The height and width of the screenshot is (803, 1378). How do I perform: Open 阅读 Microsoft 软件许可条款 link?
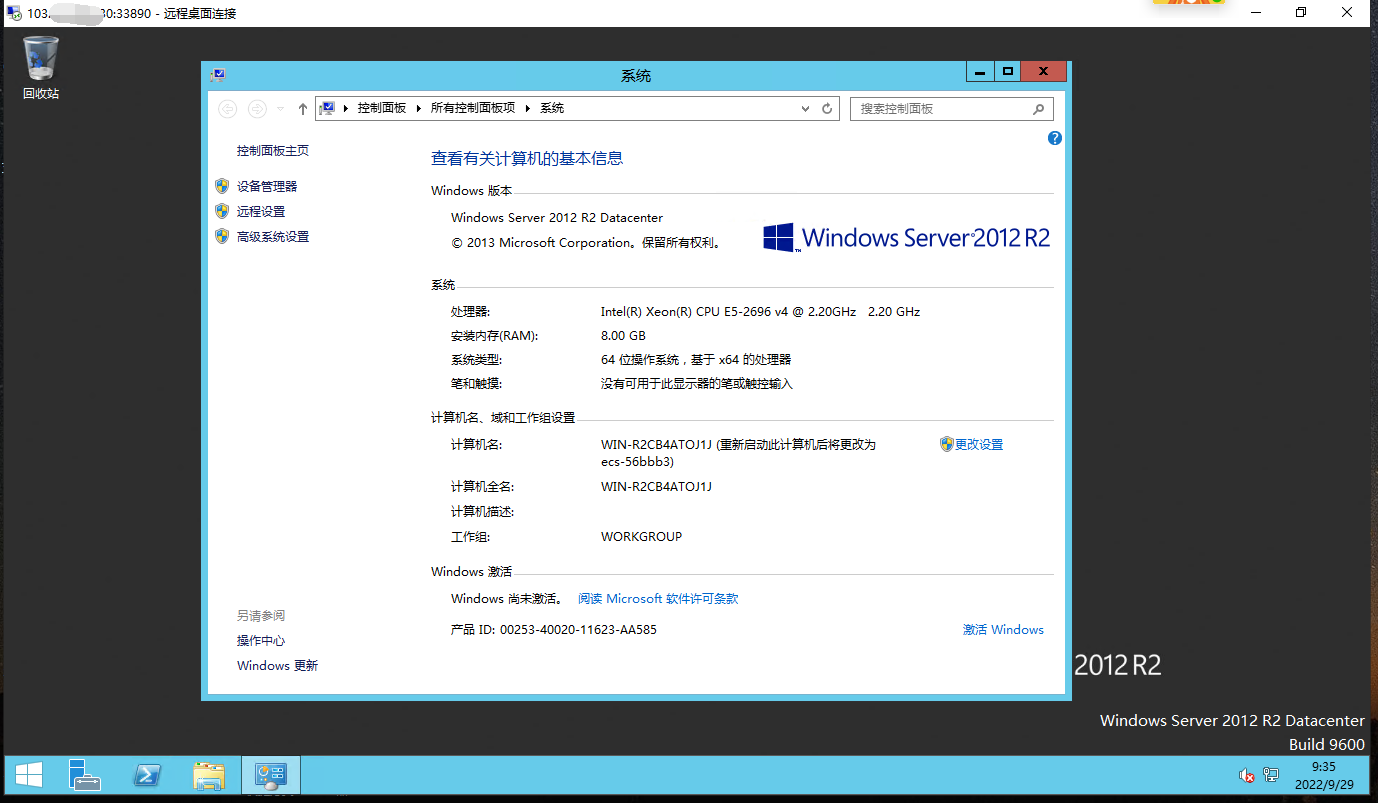coord(658,599)
